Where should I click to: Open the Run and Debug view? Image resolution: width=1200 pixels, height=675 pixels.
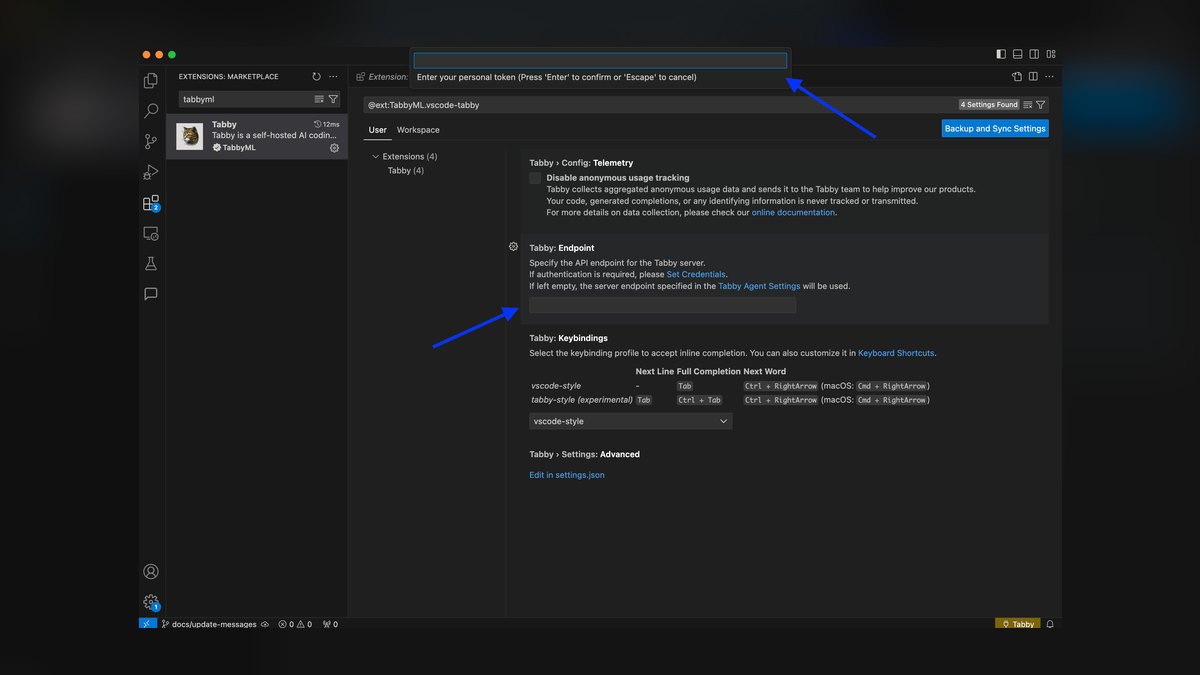151,172
